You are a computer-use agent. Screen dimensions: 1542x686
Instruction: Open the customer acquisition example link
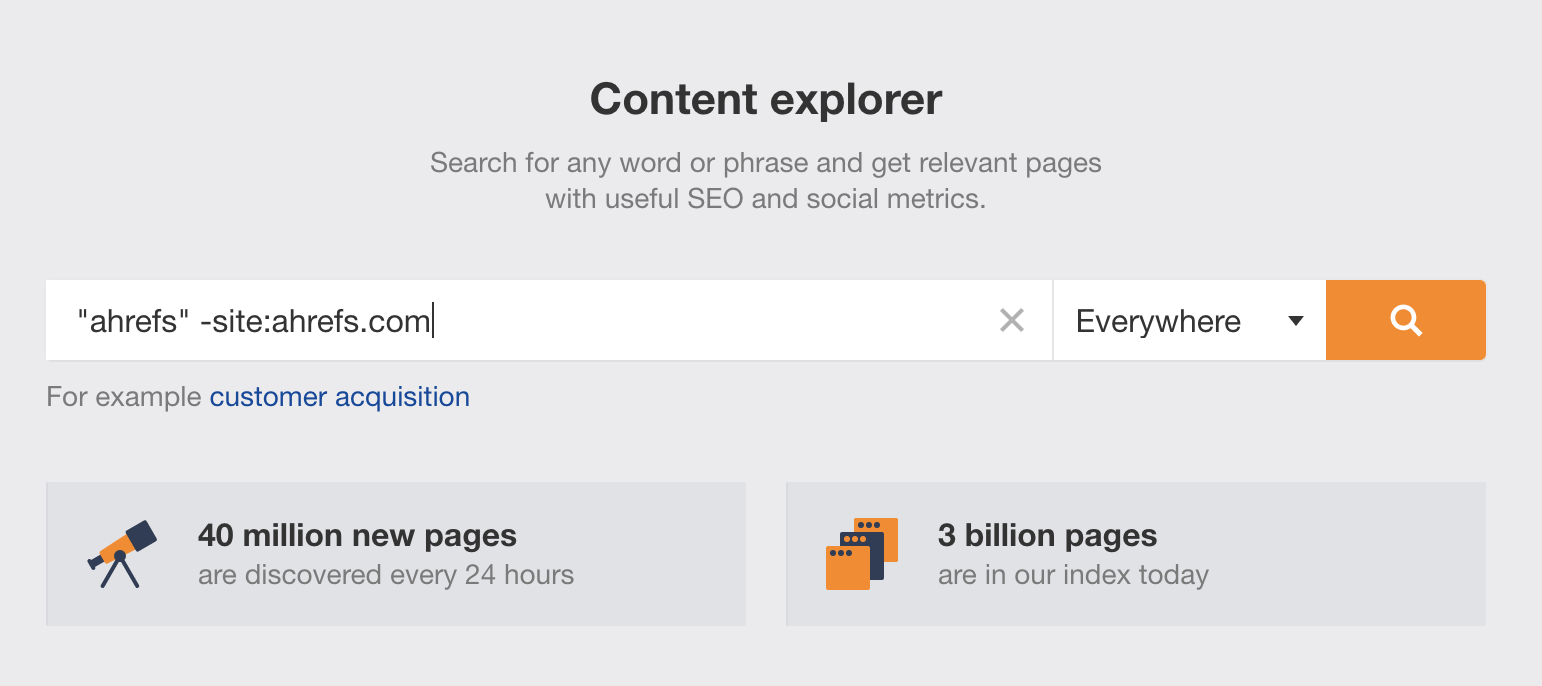click(339, 397)
